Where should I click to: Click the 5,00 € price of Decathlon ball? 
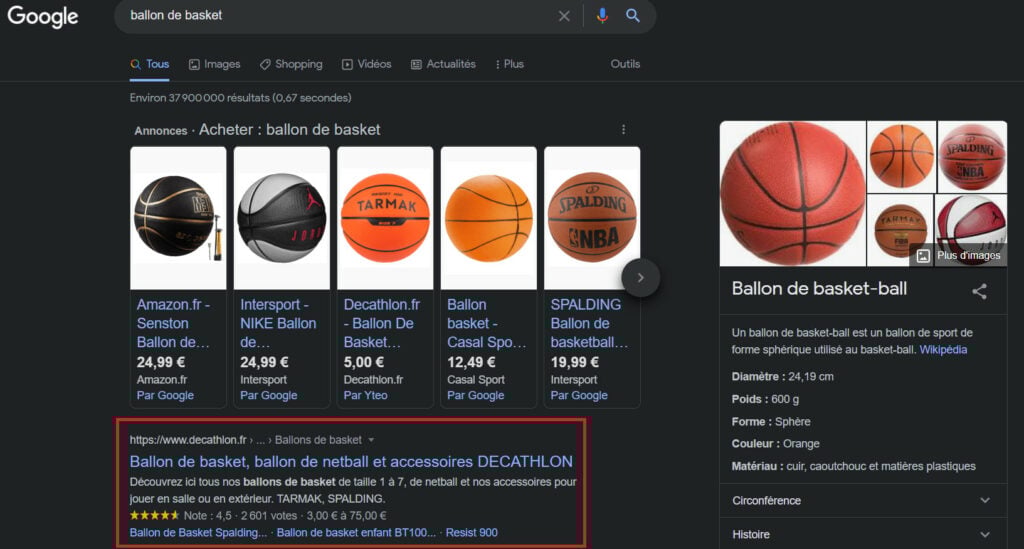tap(364, 362)
